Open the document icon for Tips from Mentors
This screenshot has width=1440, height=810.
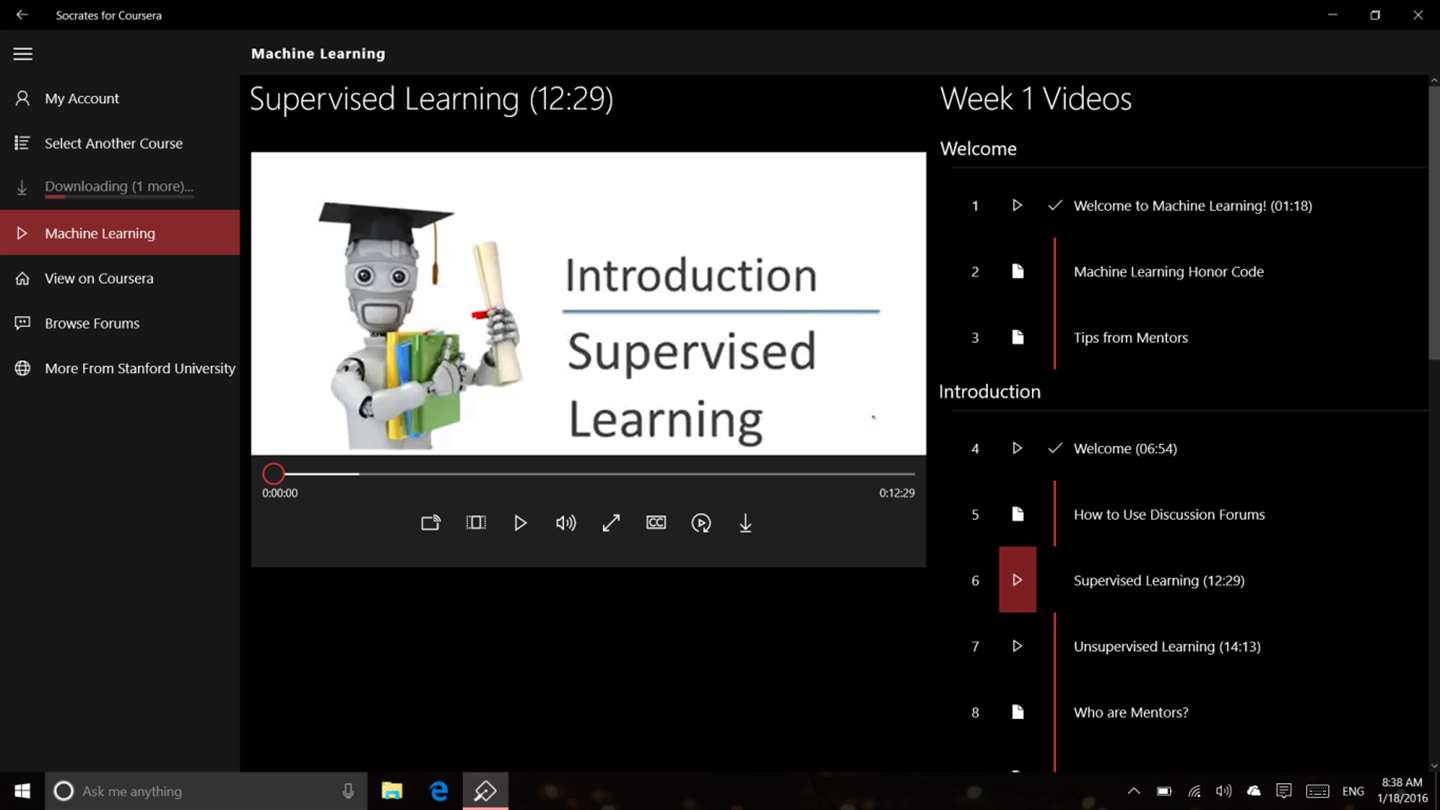(1017, 337)
